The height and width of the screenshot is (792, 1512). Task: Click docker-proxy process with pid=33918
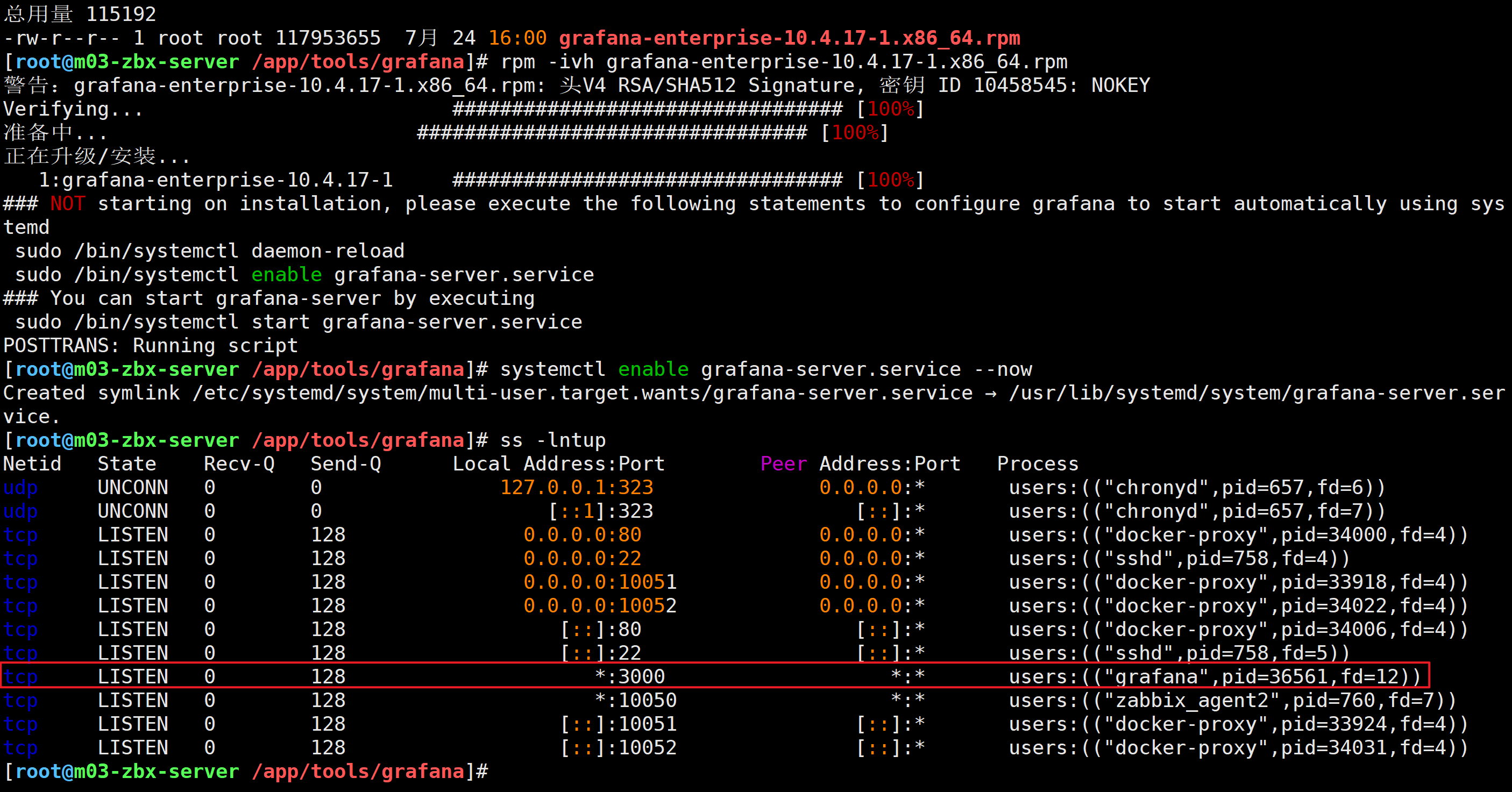1238,582
